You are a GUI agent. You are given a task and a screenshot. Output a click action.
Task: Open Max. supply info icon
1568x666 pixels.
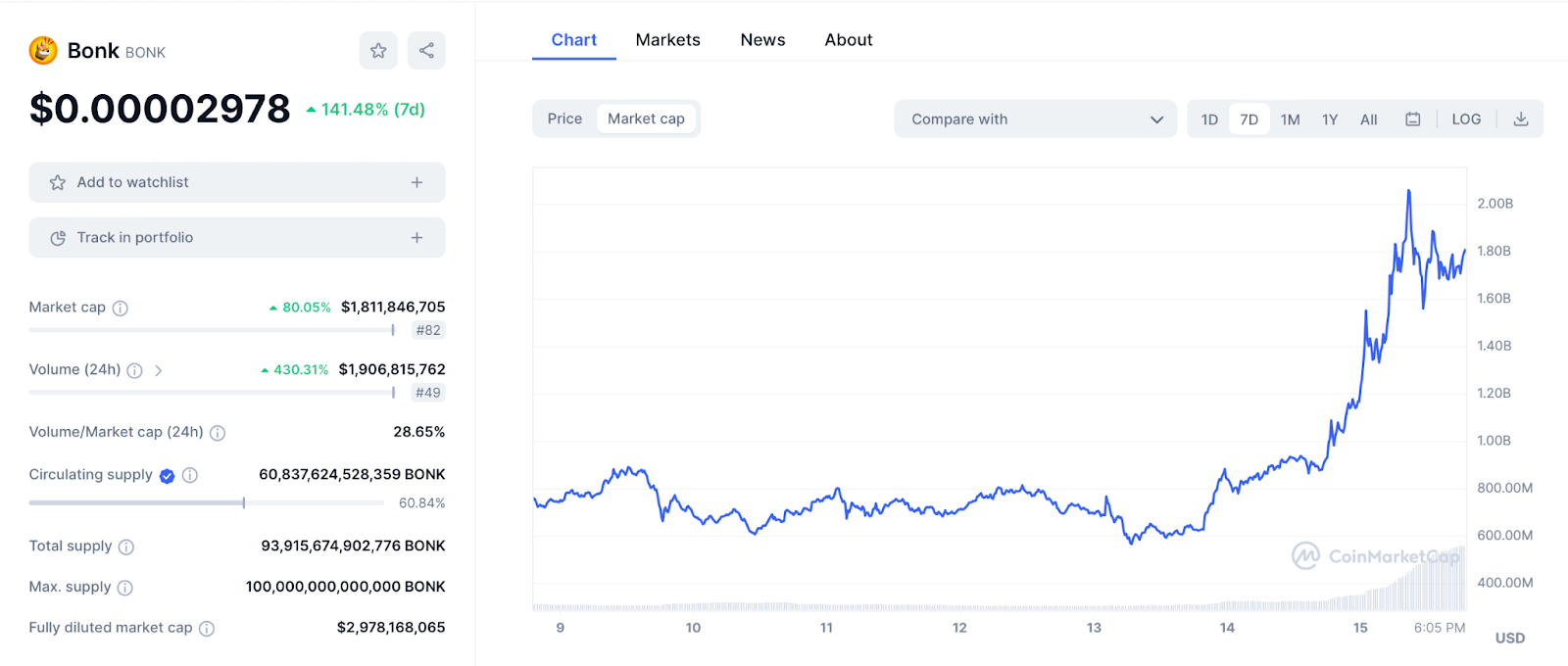[x=125, y=588]
